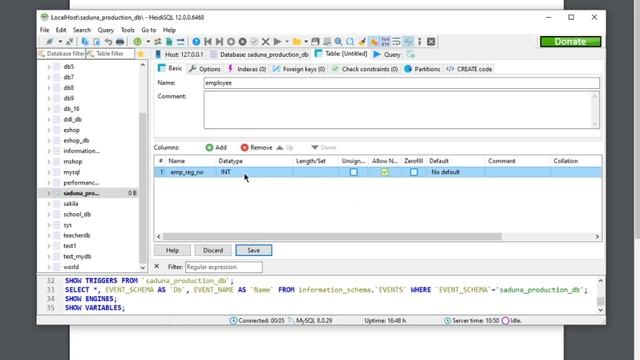This screenshot has width=640, height=360.
Task: Expand the saduna_pro... database node
Action: (x=49, y=193)
